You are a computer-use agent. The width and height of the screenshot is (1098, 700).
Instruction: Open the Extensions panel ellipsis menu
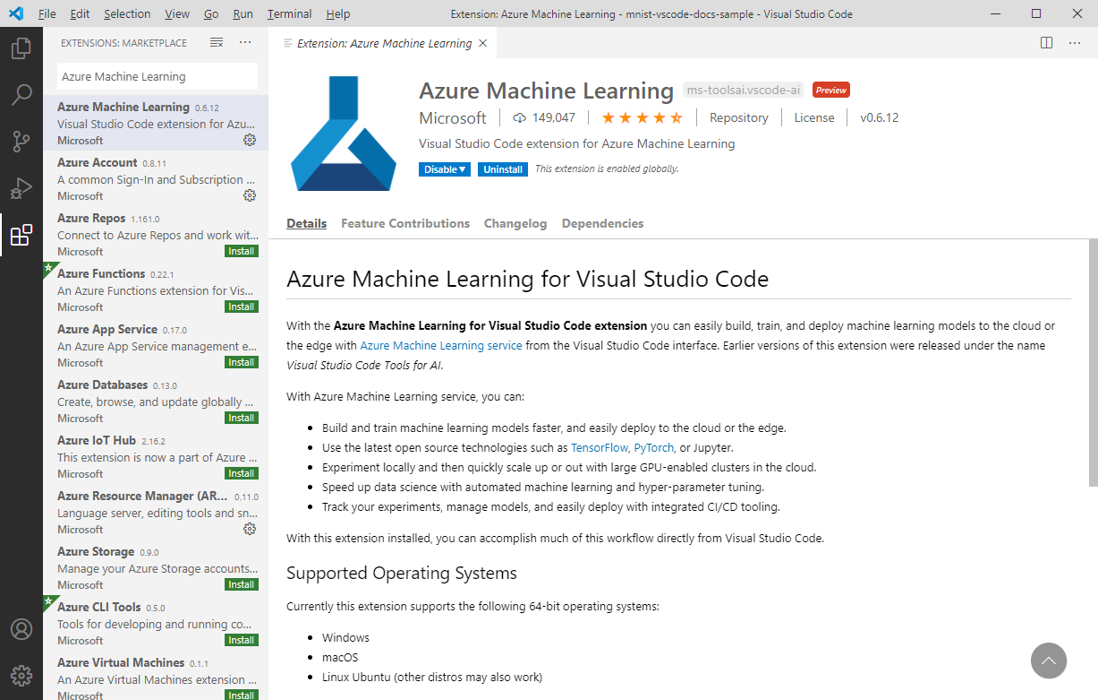pos(245,43)
